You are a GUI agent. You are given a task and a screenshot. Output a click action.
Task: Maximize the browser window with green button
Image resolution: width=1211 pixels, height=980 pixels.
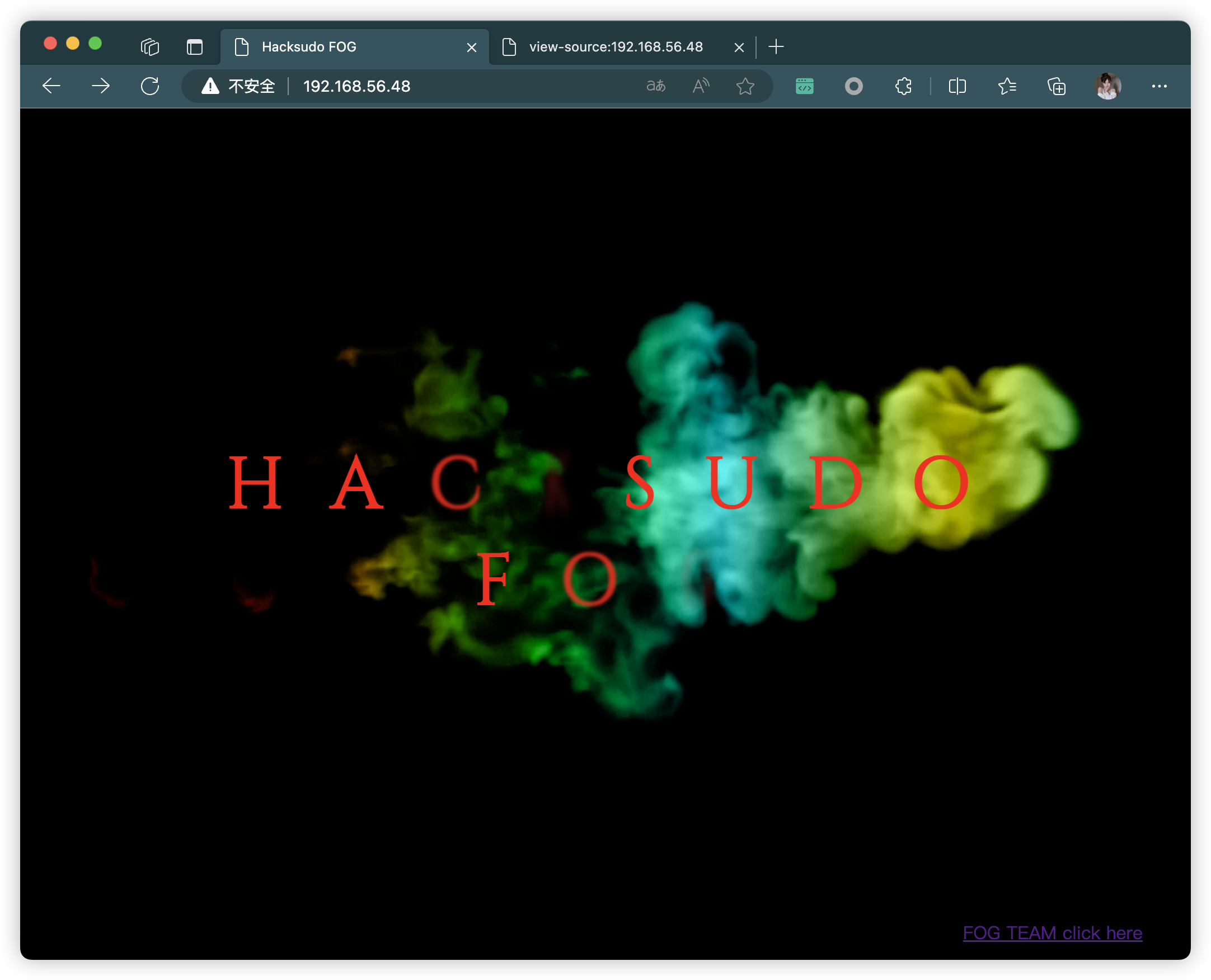point(96,44)
